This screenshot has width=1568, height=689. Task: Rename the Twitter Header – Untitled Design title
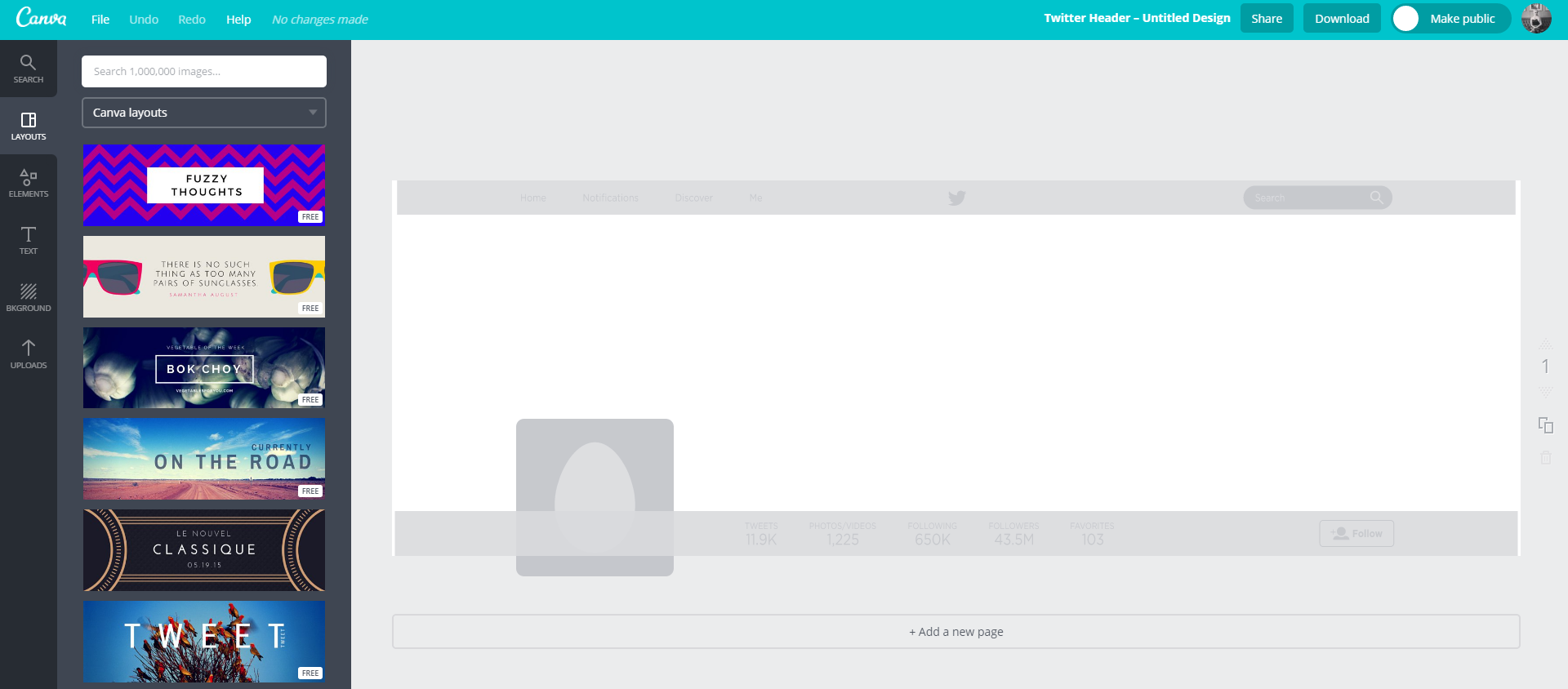pyautogui.click(x=1137, y=18)
